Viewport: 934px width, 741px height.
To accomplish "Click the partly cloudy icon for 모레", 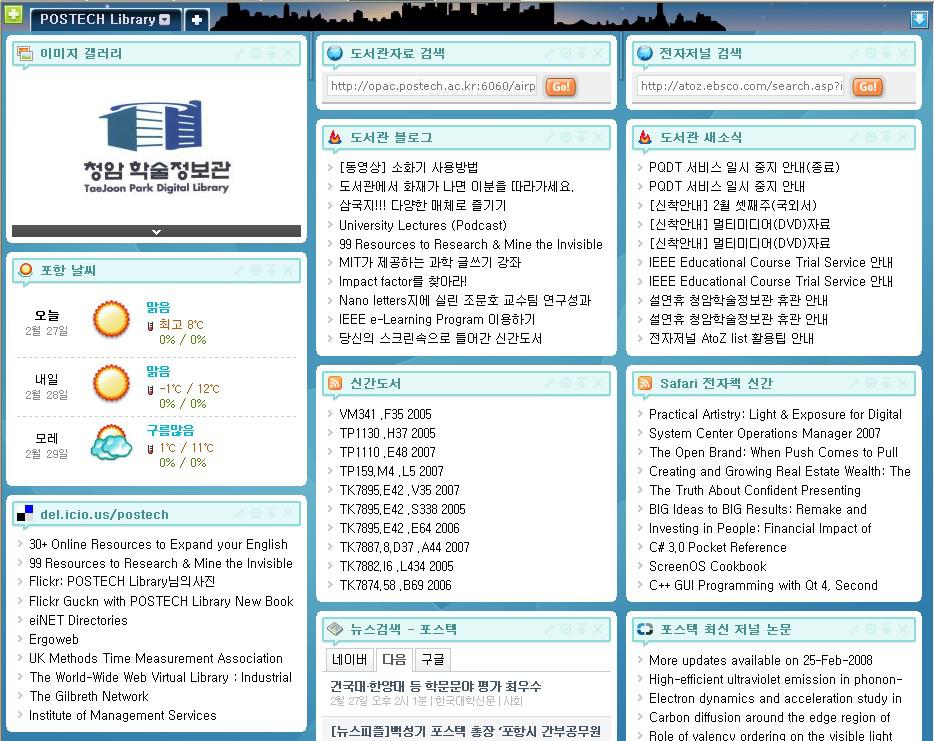I will tap(111, 442).
